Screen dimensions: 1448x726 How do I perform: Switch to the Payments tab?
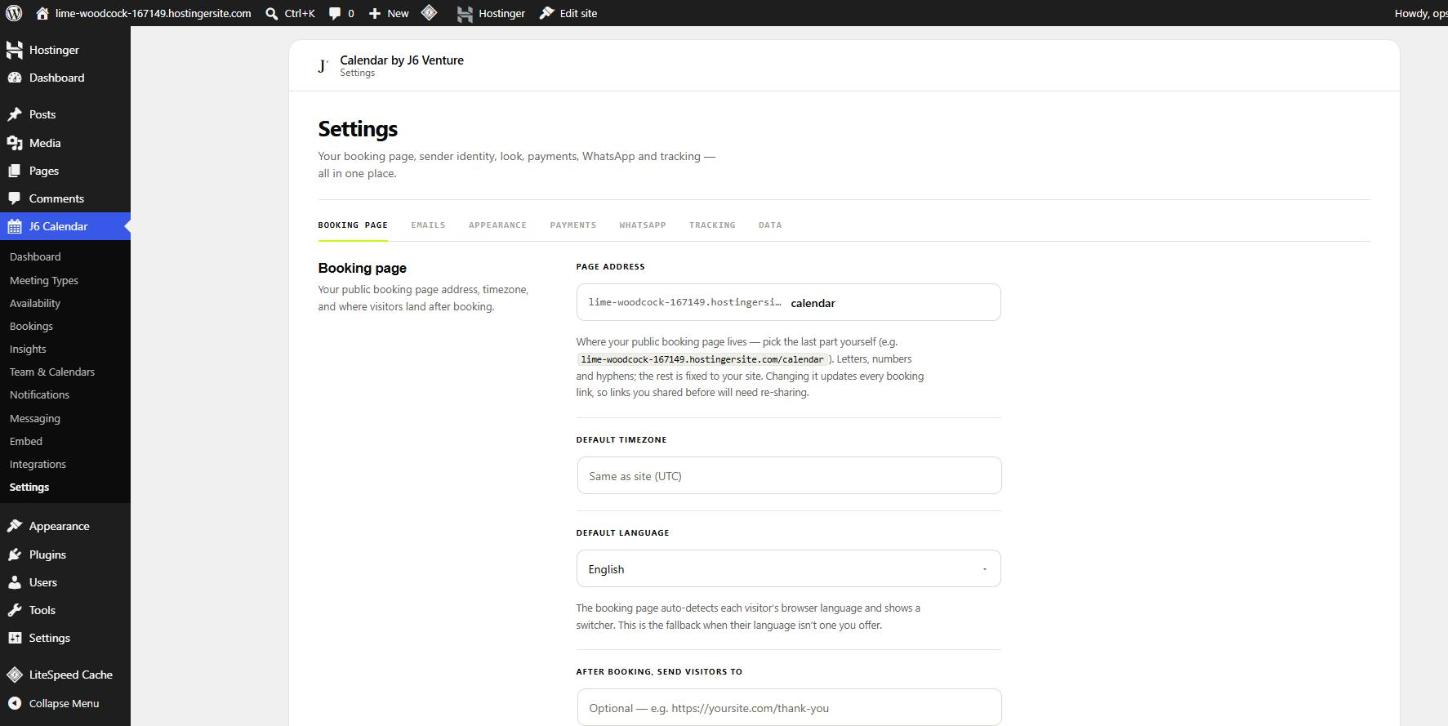point(573,225)
